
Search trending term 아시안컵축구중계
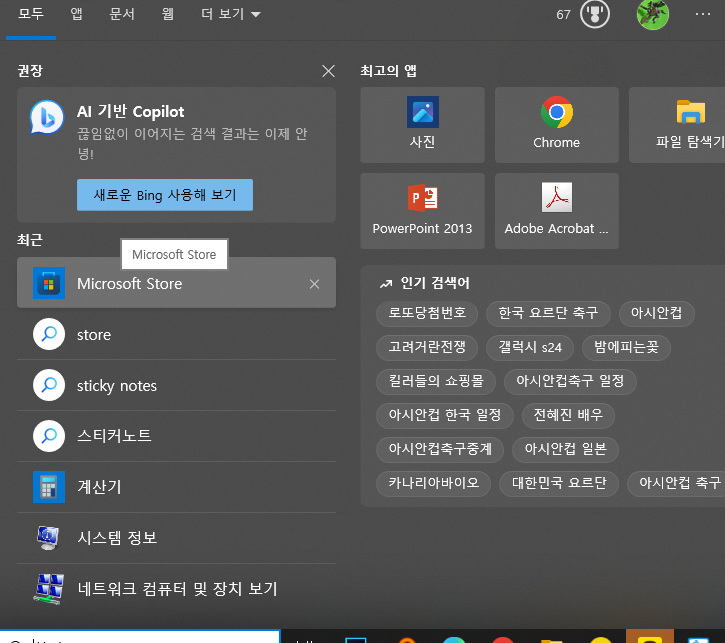point(440,449)
